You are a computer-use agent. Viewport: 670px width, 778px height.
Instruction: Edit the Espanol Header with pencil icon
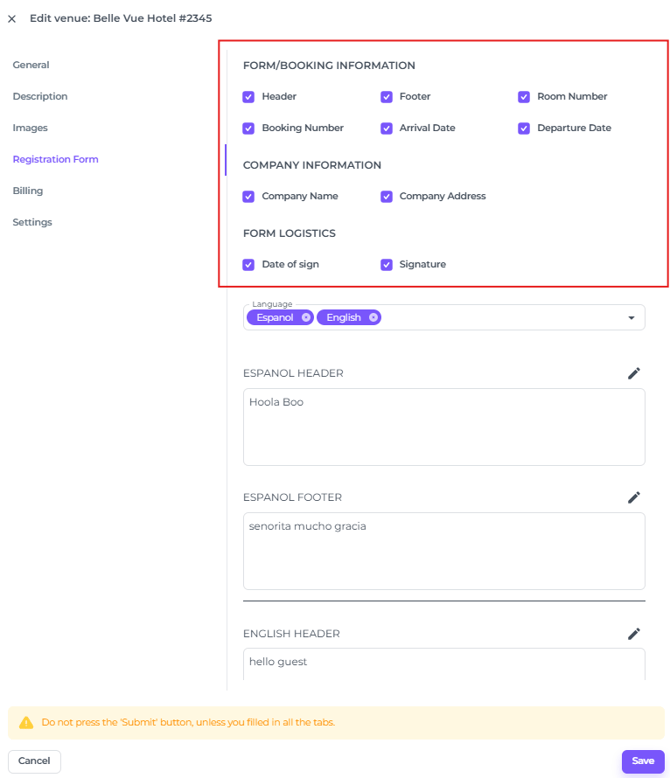(x=633, y=373)
